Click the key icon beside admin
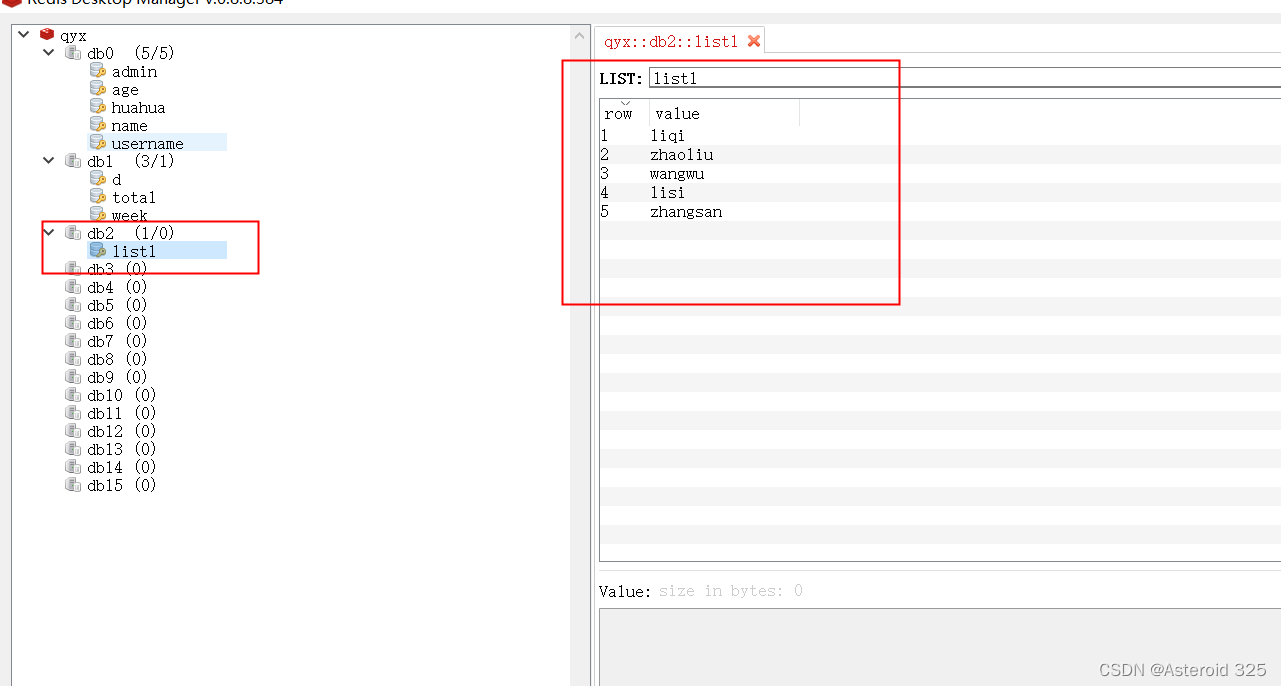Screen dimensions: 1281x686 (97, 71)
